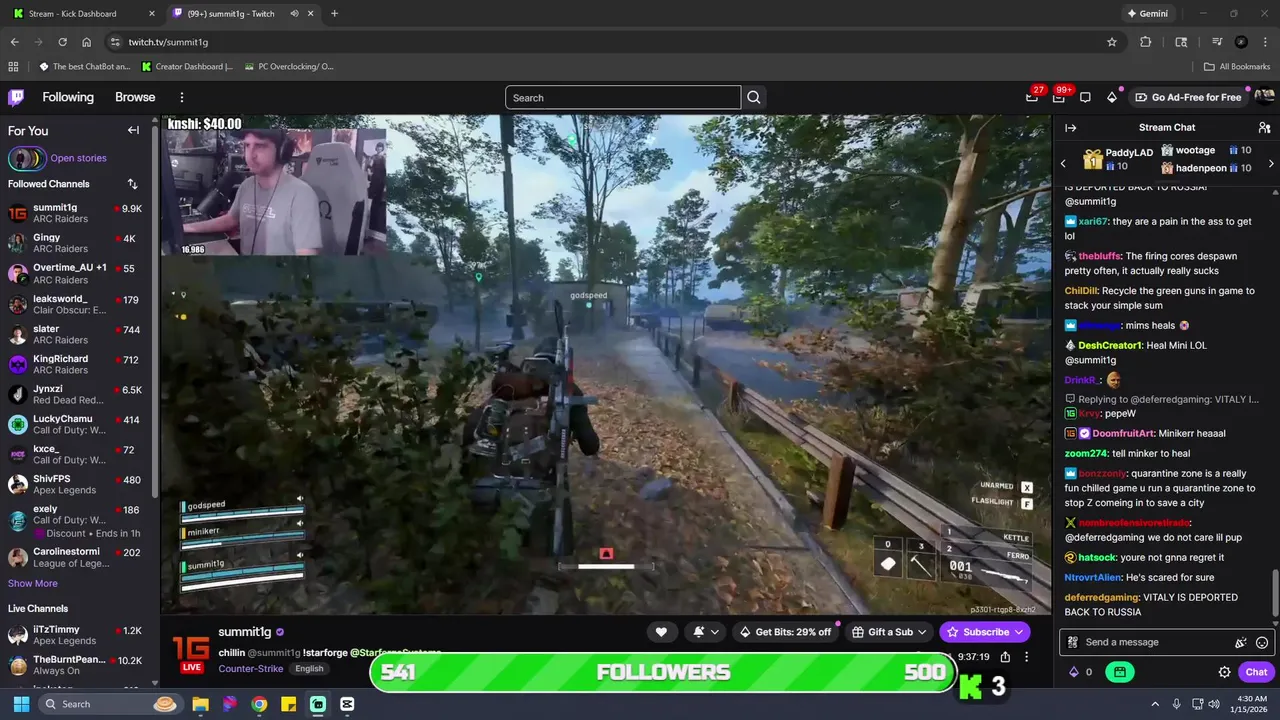
Task: Show hidden system tray icons chevron
Action: [1155, 704]
